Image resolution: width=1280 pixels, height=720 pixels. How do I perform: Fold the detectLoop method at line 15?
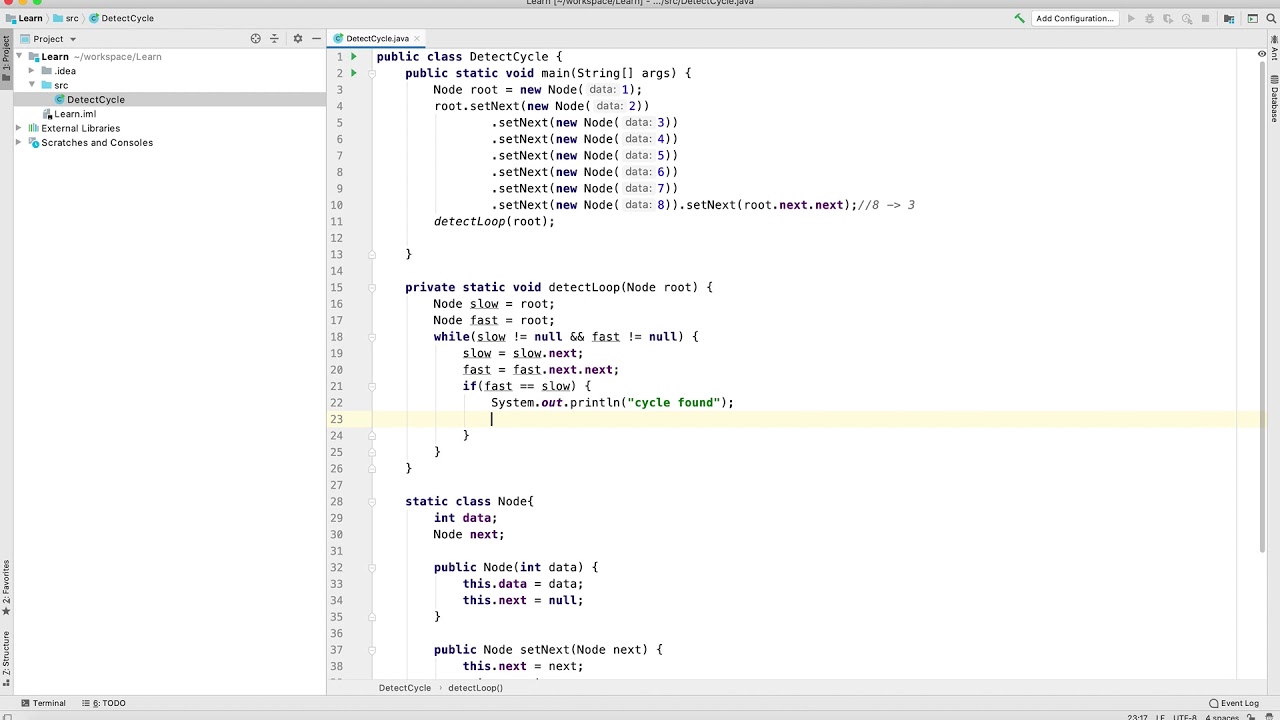[371, 287]
